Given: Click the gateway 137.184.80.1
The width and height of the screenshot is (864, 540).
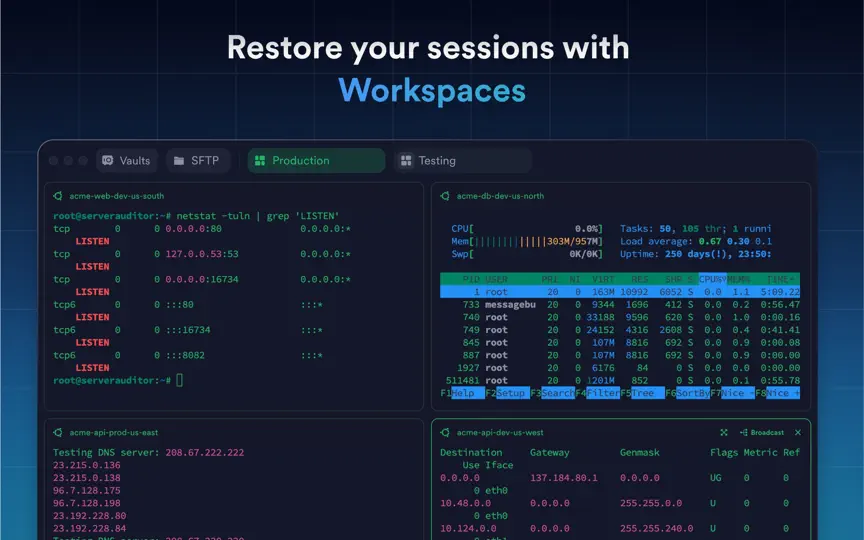Looking at the screenshot, I should (x=564, y=478).
